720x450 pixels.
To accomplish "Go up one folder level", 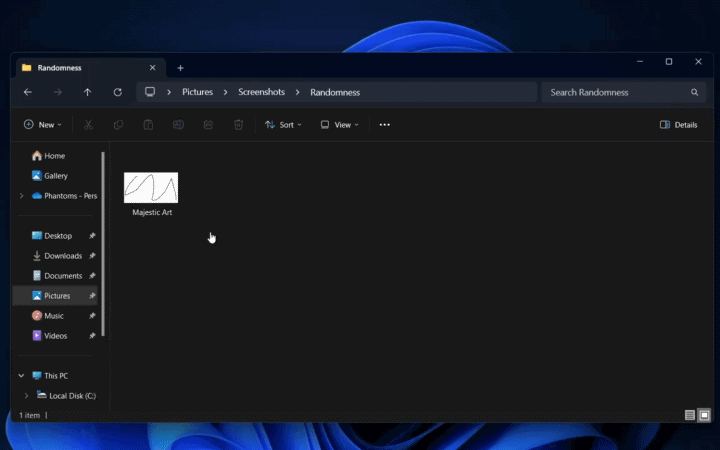I will pos(87,92).
